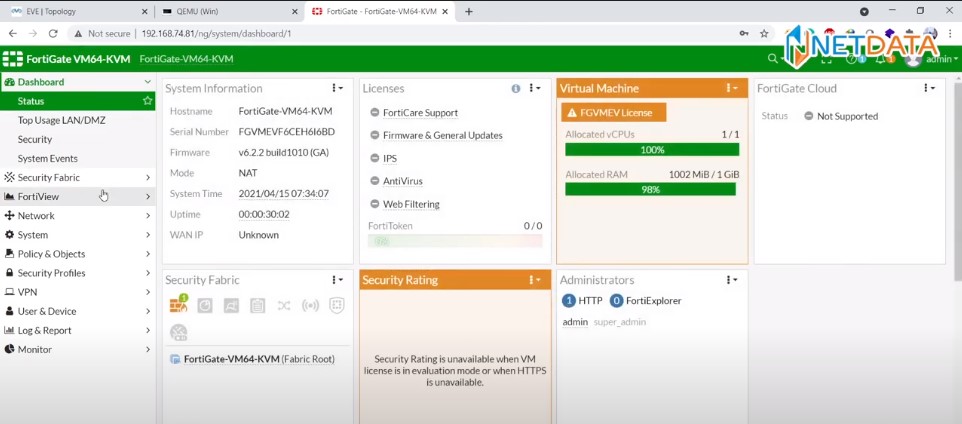
Task: Click the User & Device icon
Action: (x=9, y=311)
